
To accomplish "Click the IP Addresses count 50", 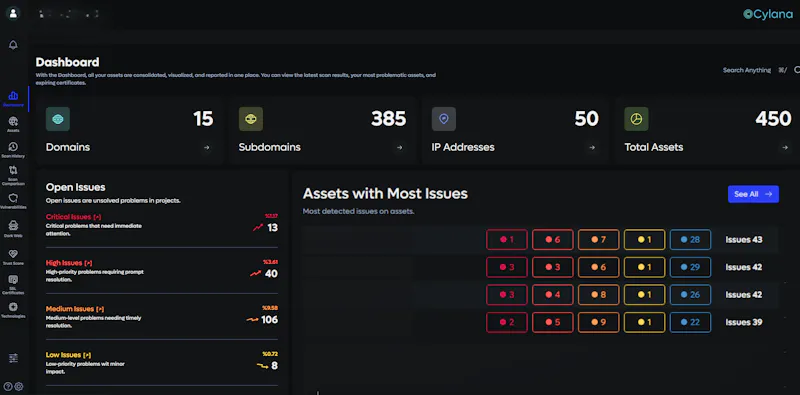I will (586, 119).
